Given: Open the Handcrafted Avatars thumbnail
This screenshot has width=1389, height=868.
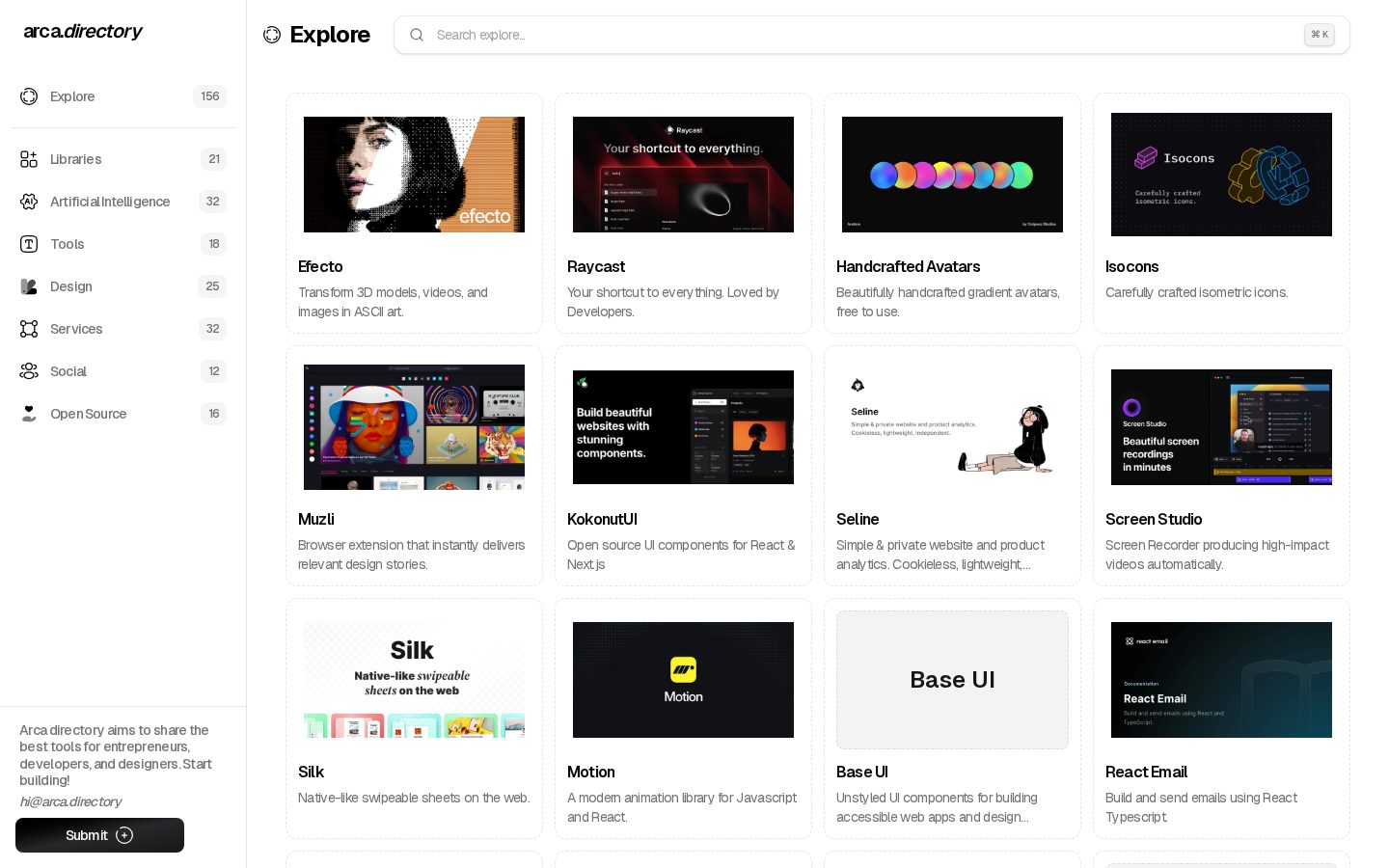Looking at the screenshot, I should pos(952,175).
